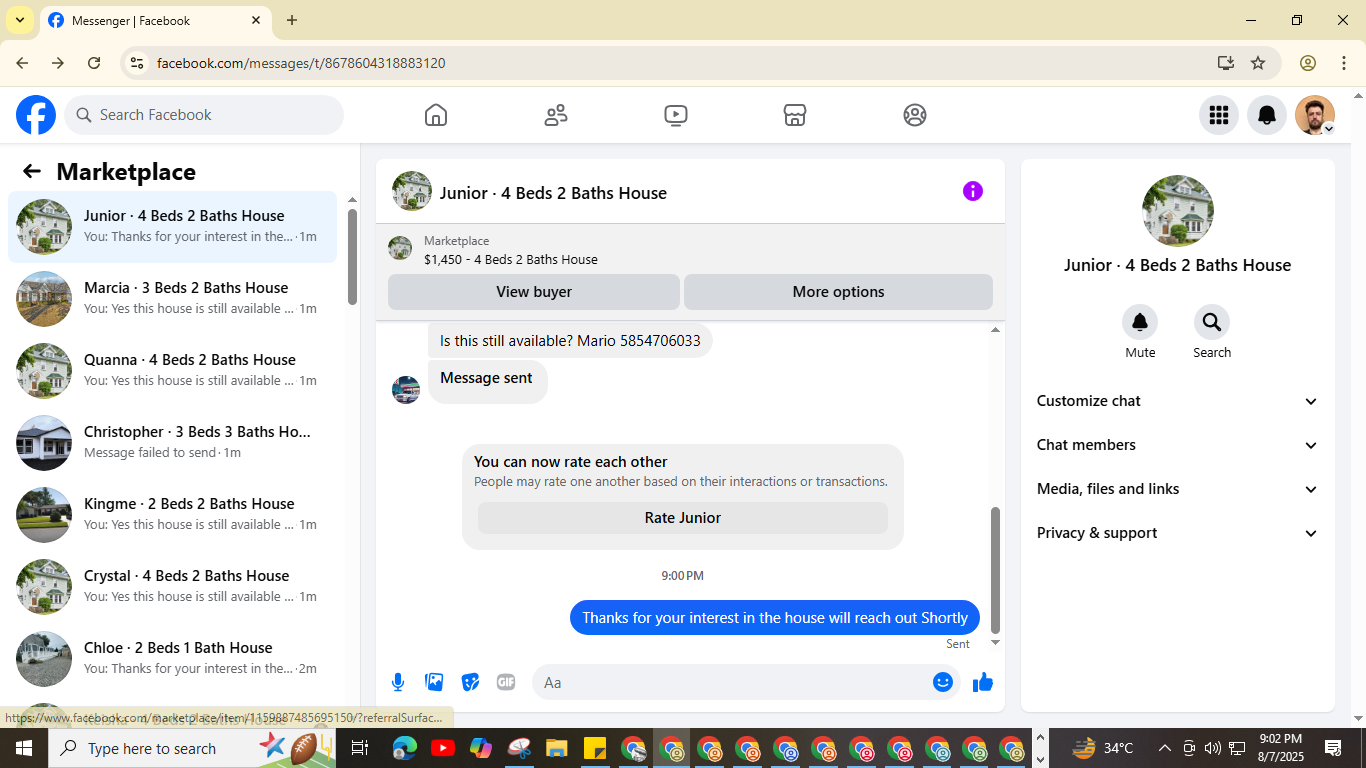Screen dimensions: 1366x768
Task: Attach a file using the photo icon
Action: [434, 682]
